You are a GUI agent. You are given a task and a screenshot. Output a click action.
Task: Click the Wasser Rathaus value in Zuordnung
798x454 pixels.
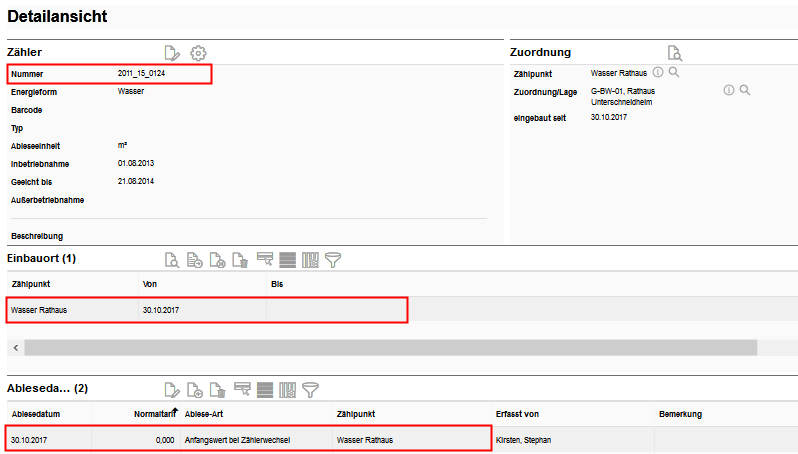coord(619,73)
